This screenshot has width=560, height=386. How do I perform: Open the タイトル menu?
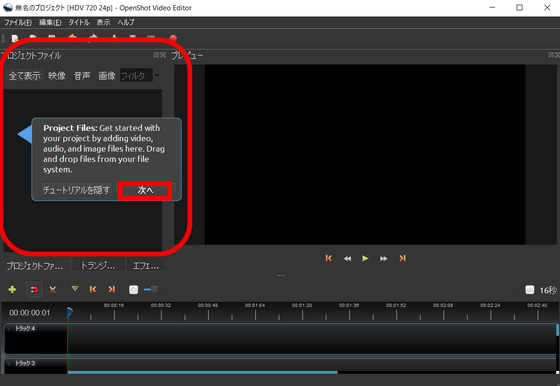click(79, 22)
